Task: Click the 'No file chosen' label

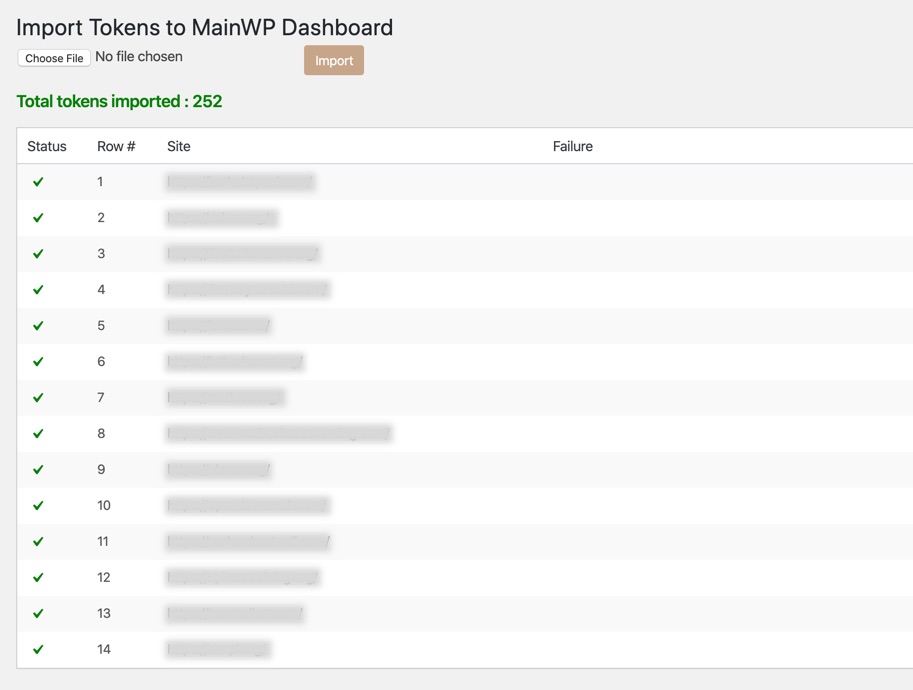Action: point(139,56)
